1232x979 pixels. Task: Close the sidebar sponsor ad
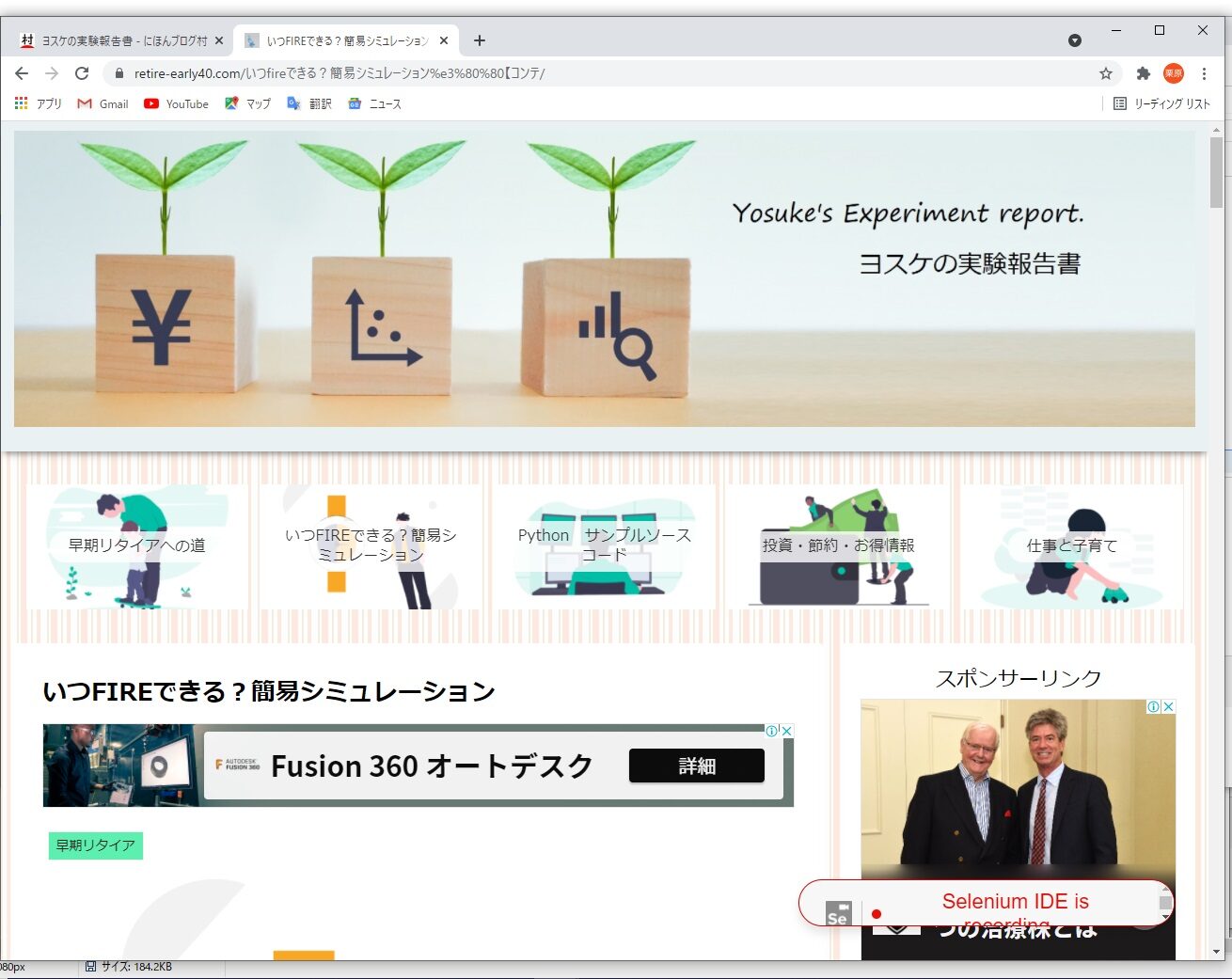(x=1168, y=706)
